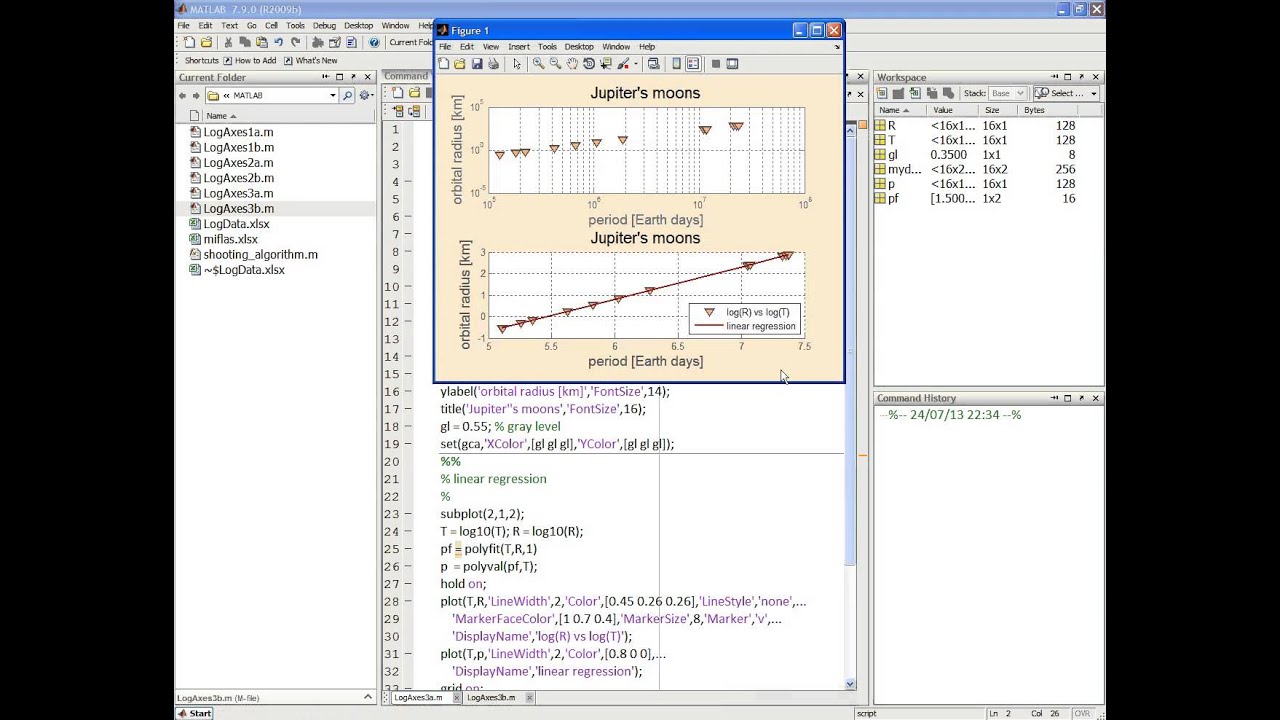
Task: Open Simulink from MATLAB toolbar icon
Action: (317, 42)
